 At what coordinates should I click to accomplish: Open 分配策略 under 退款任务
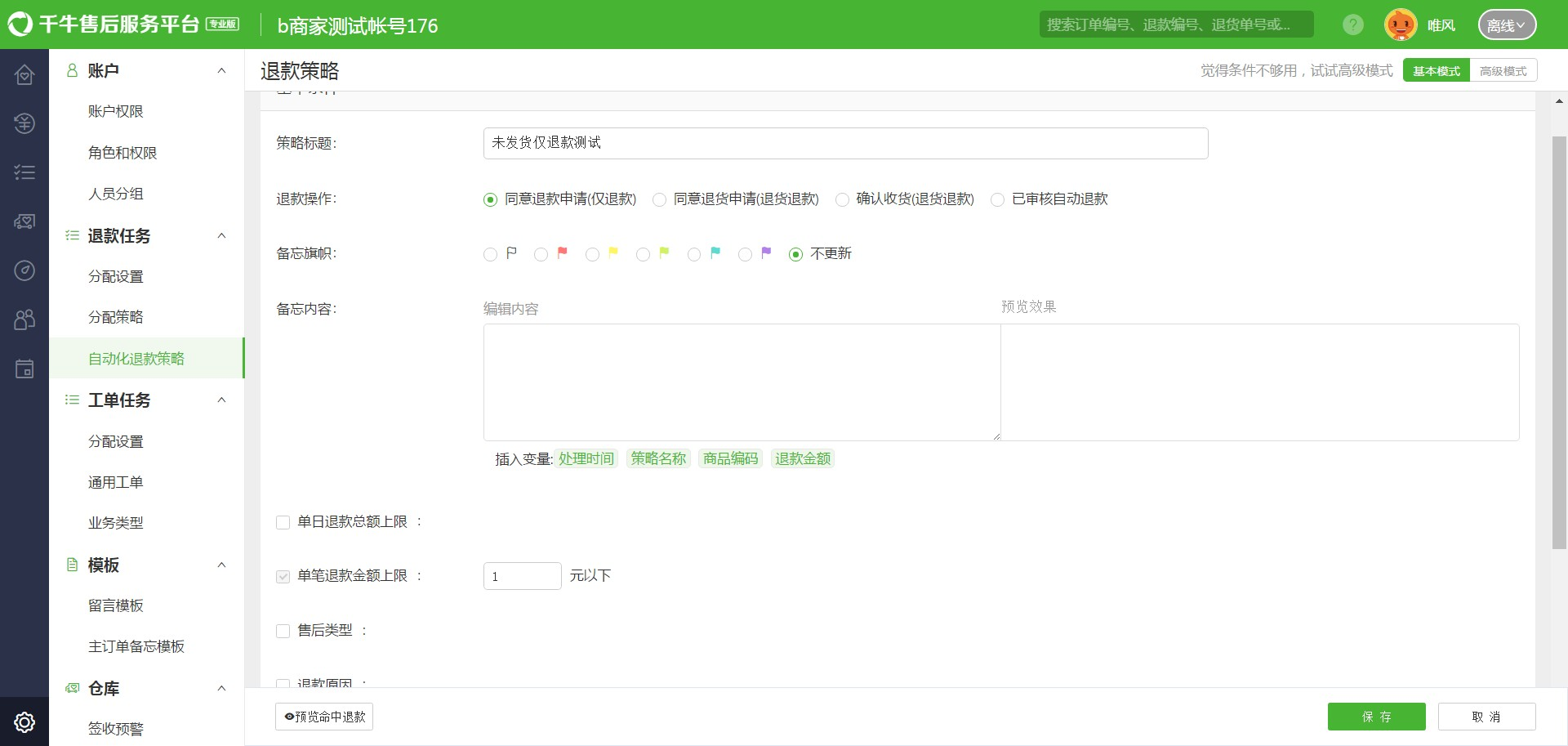tap(116, 317)
